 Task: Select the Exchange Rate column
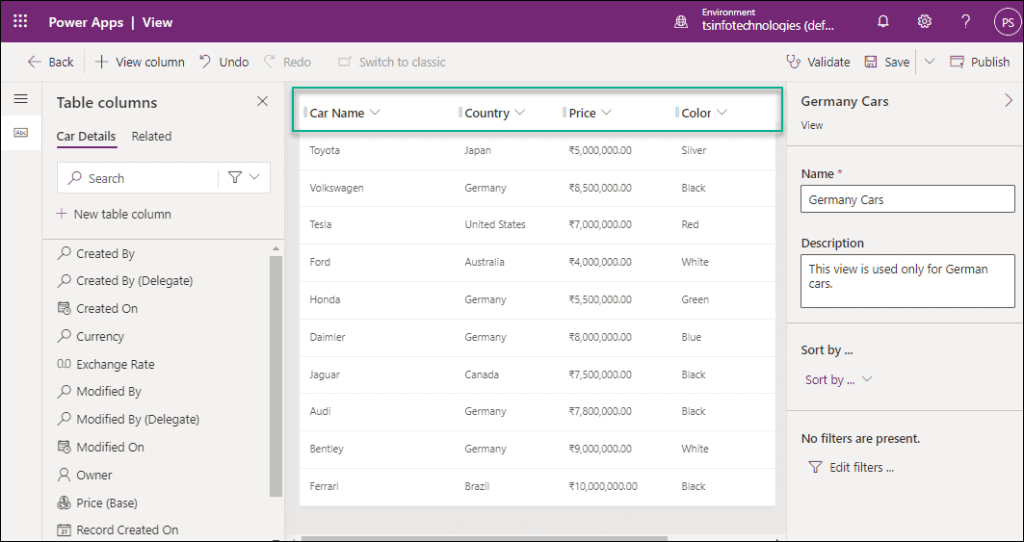[x=106, y=364]
